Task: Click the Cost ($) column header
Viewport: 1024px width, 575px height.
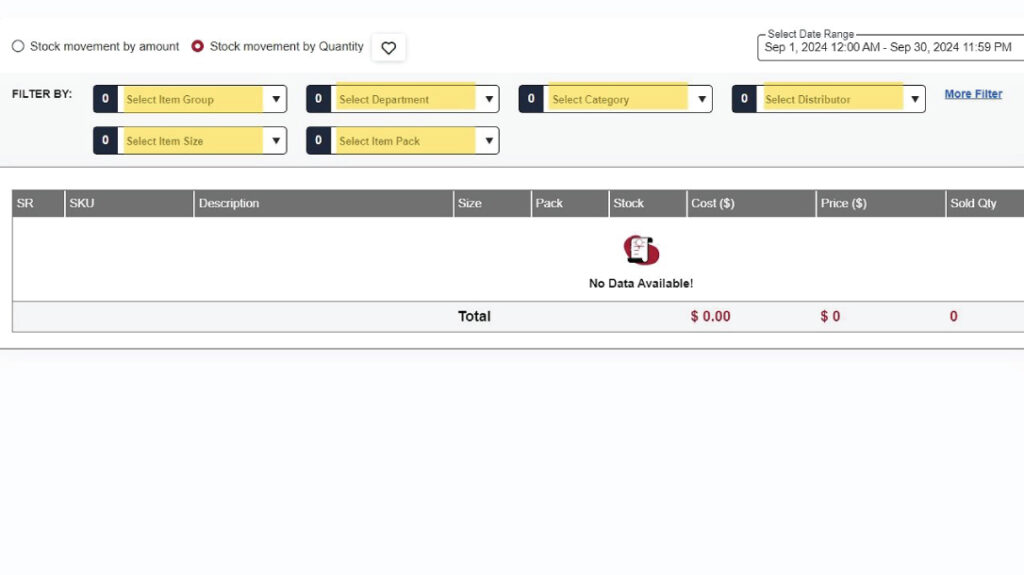Action: tap(713, 203)
